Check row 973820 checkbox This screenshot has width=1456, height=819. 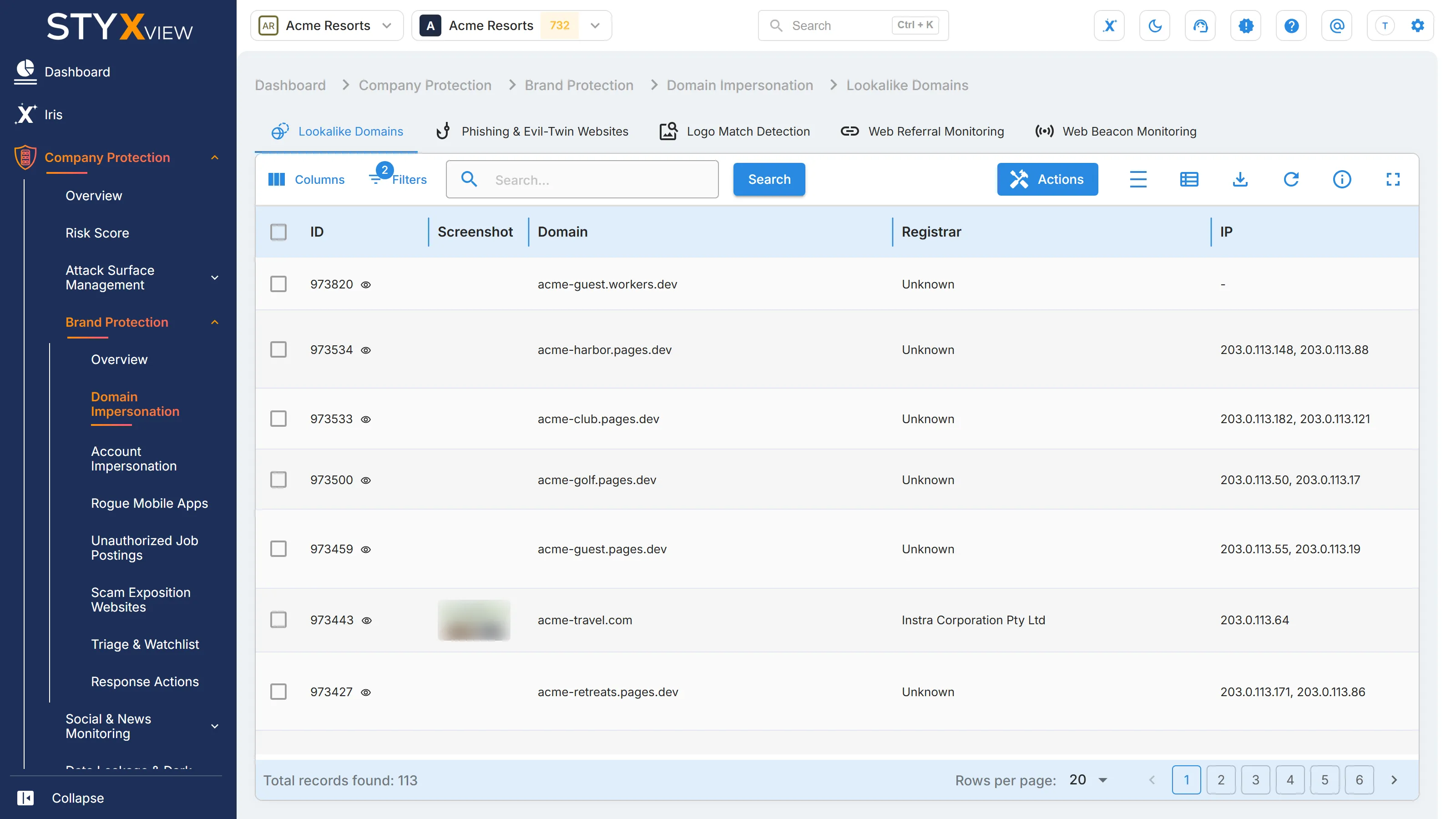pos(278,284)
